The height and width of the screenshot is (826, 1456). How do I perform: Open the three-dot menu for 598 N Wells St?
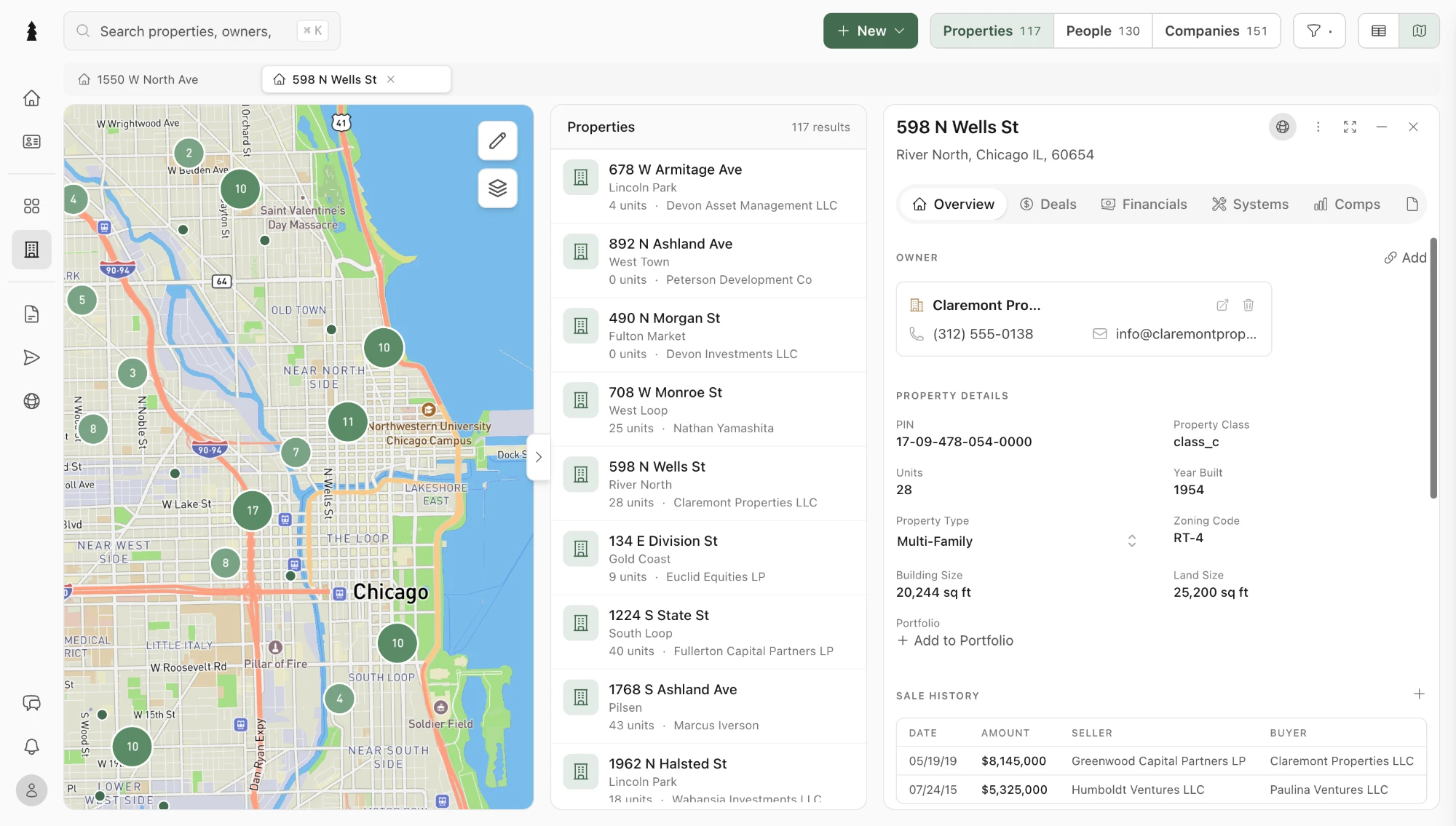tap(1318, 127)
